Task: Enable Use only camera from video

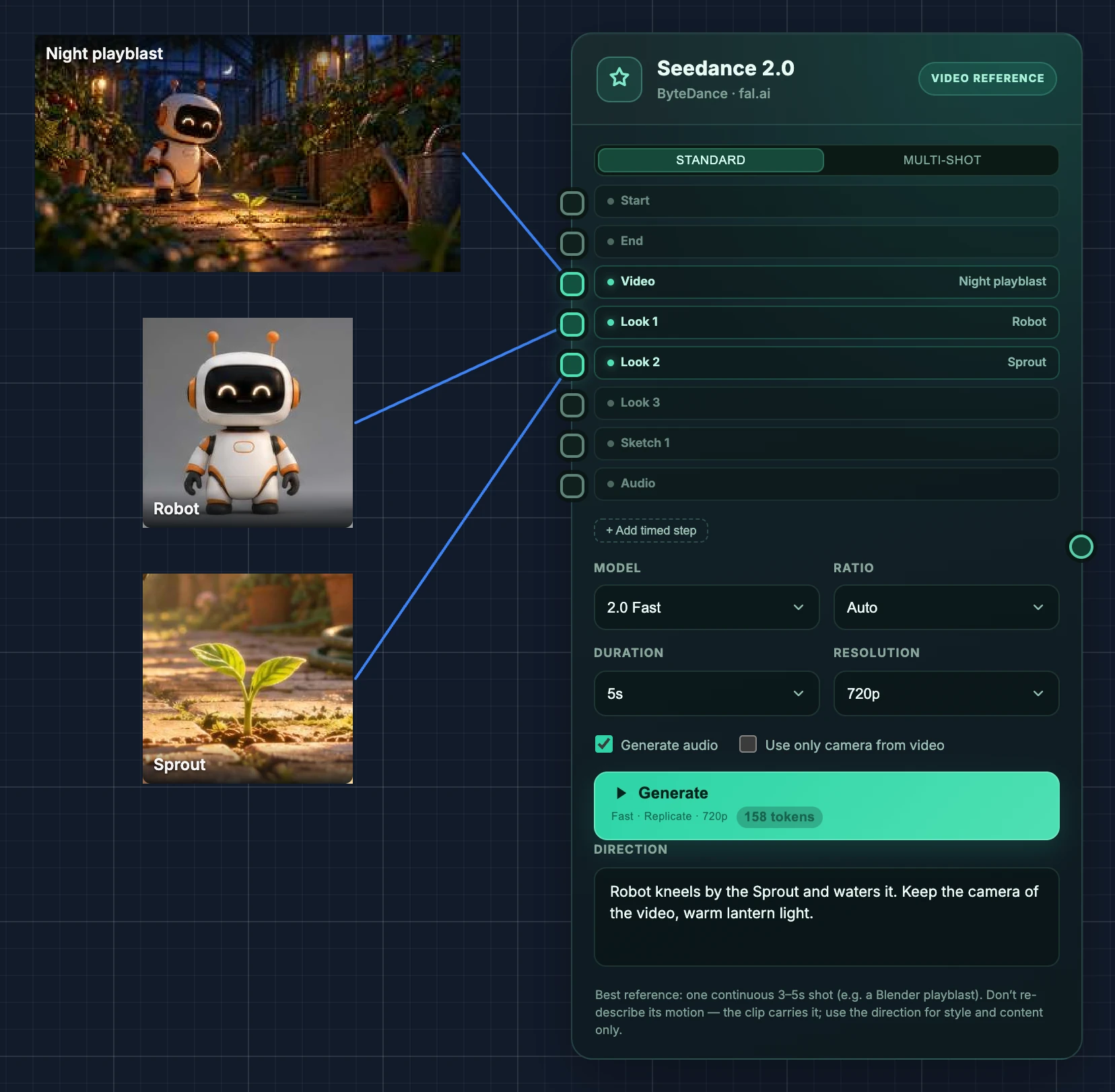Action: tap(748, 744)
